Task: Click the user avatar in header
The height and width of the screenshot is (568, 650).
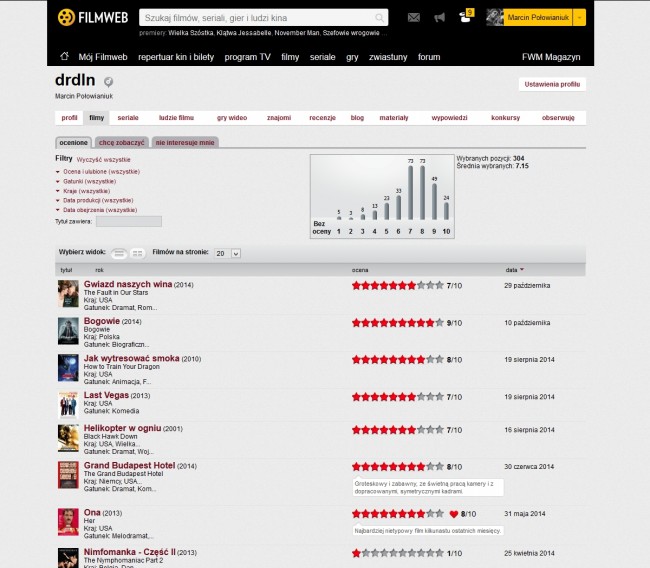Action: (495, 17)
